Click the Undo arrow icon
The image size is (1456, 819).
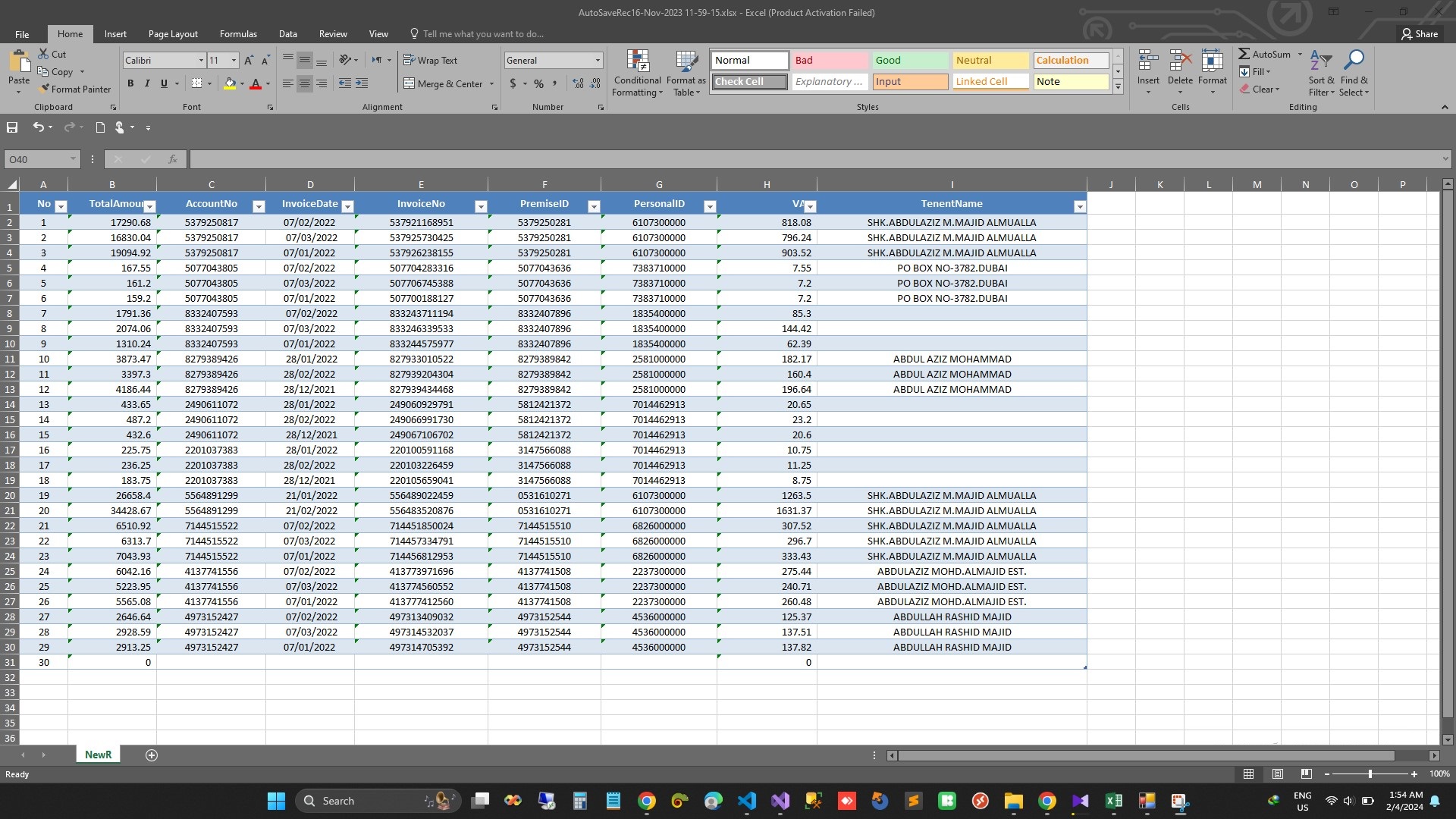click(x=38, y=127)
